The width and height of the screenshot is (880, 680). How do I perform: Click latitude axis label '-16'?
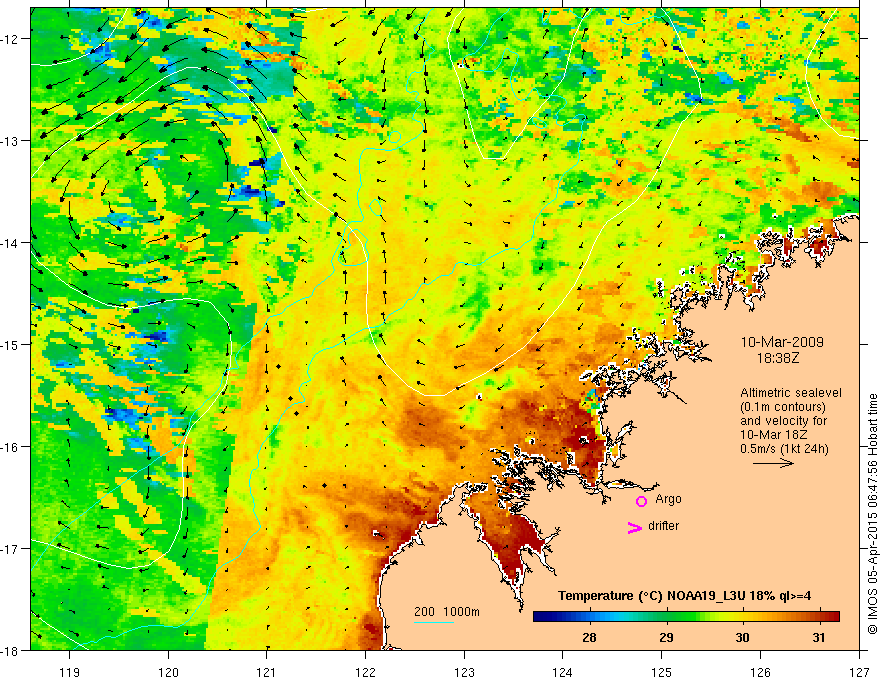pos(9,447)
